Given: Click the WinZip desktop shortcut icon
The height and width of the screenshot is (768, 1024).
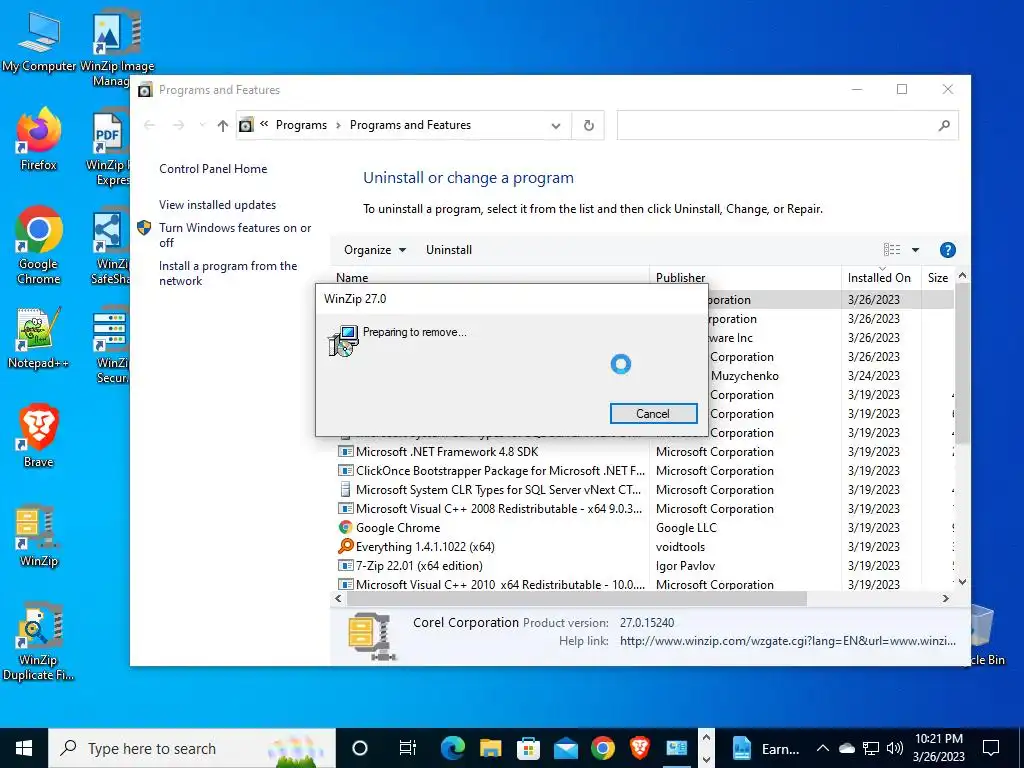Looking at the screenshot, I should coord(39,535).
